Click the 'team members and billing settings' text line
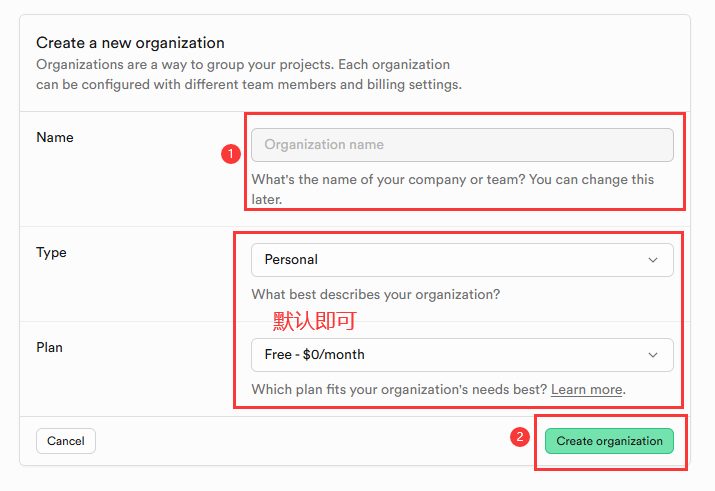The height and width of the screenshot is (491, 715). (249, 85)
